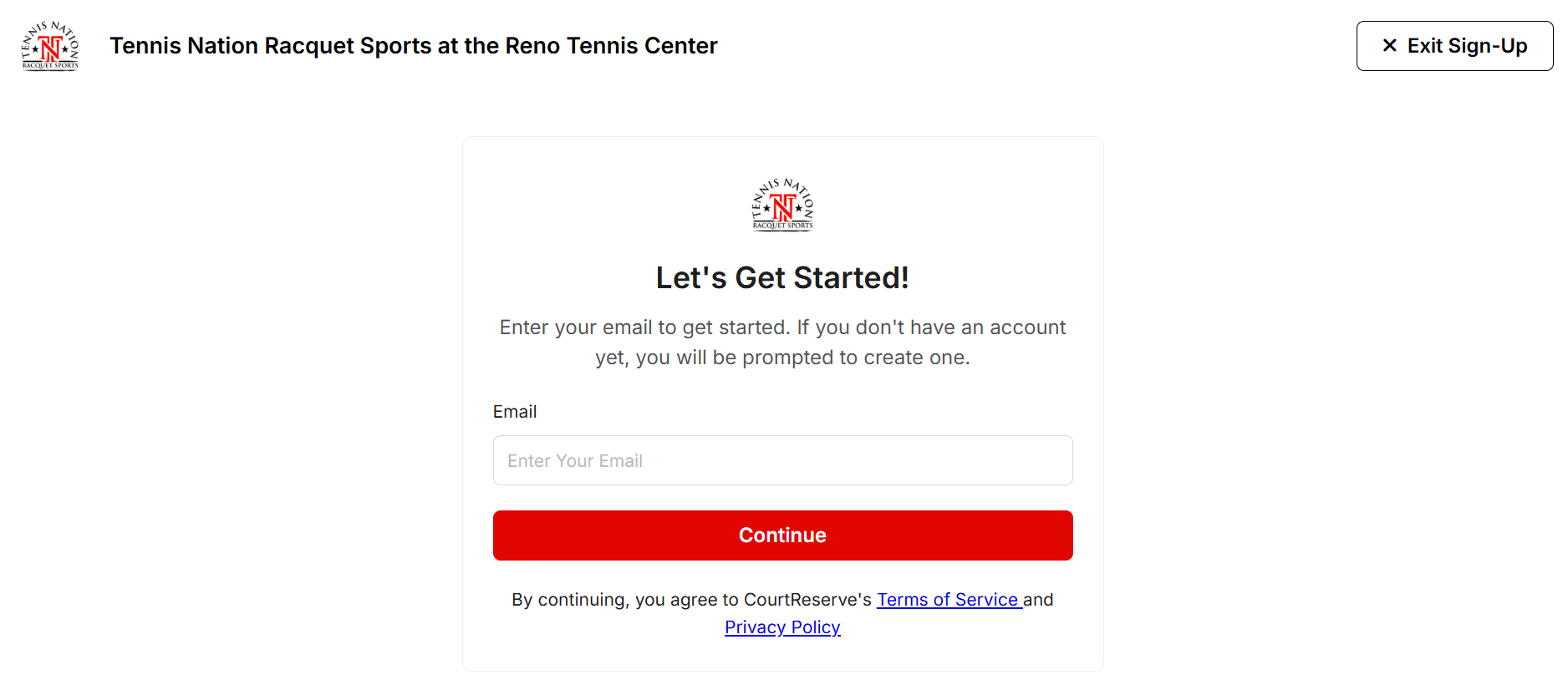Click the Tennis Nation logo in the header
This screenshot has width=1568, height=680.
tap(50, 46)
